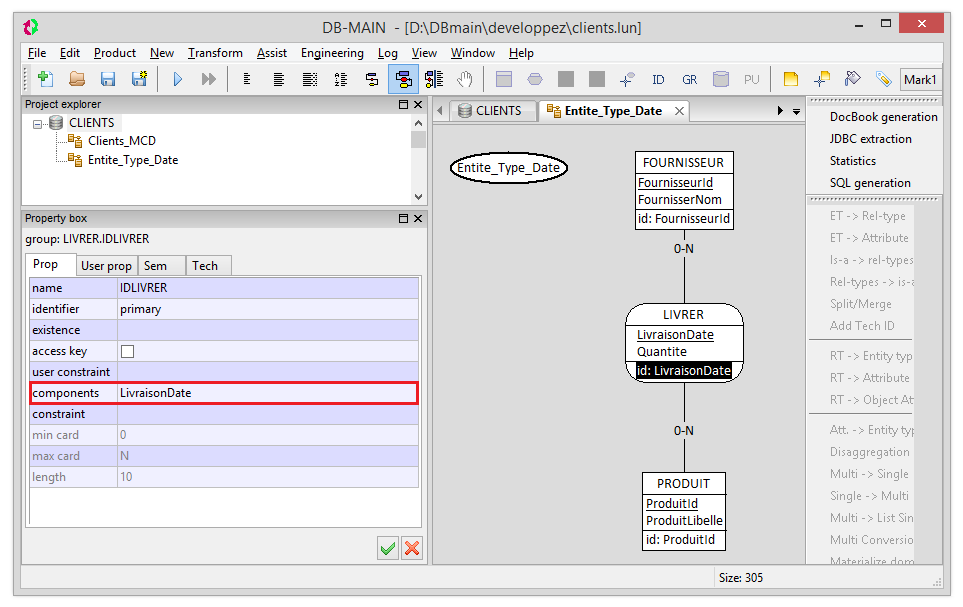Click the blue play arrow icon
This screenshot has width=963, height=607.
177,79
